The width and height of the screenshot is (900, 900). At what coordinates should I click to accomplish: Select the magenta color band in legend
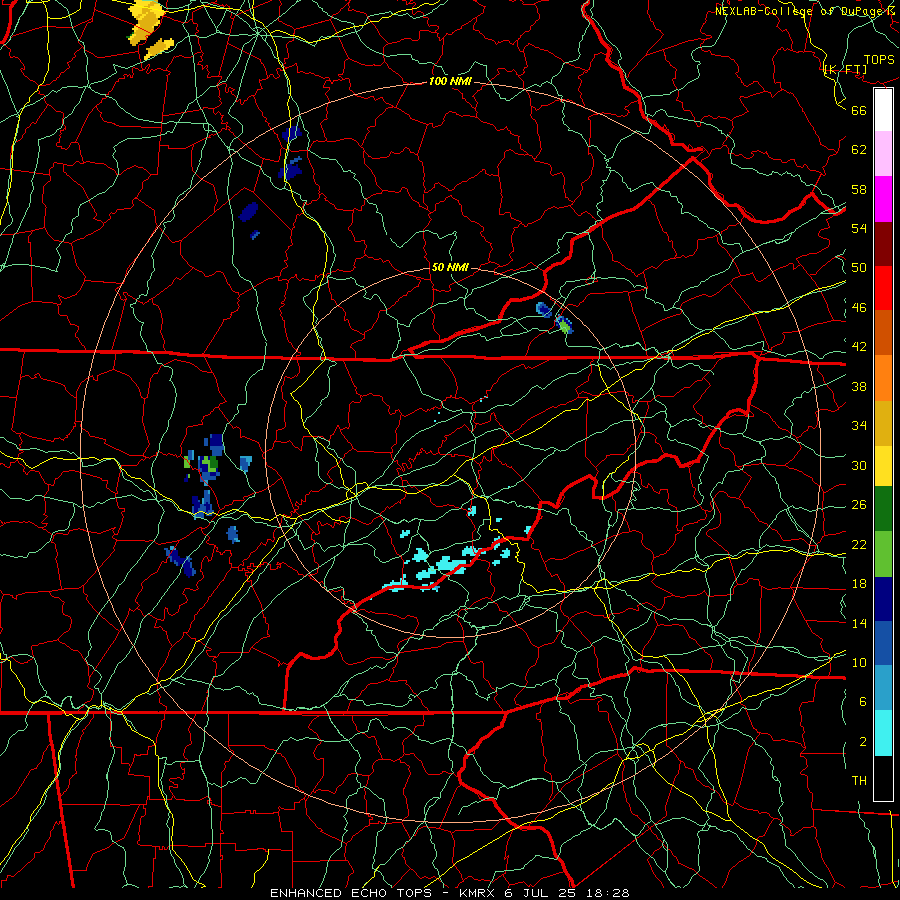pyautogui.click(x=883, y=199)
